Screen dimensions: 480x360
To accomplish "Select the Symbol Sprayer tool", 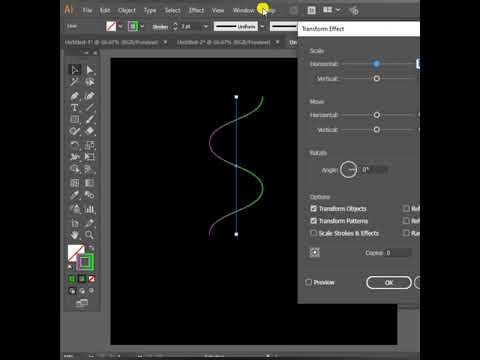I will coord(75,209).
